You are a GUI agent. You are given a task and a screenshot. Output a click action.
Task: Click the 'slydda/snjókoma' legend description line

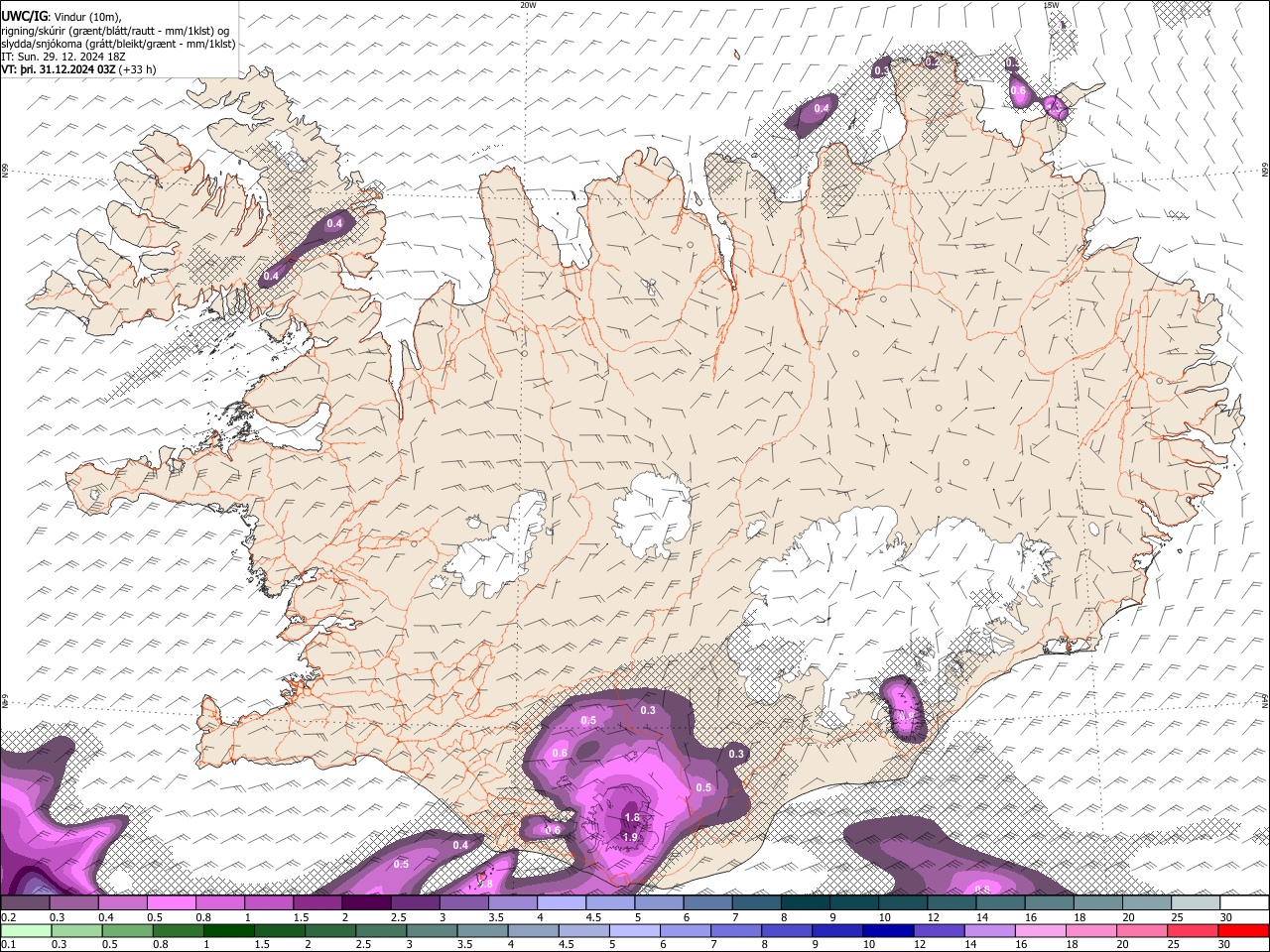pyautogui.click(x=118, y=44)
